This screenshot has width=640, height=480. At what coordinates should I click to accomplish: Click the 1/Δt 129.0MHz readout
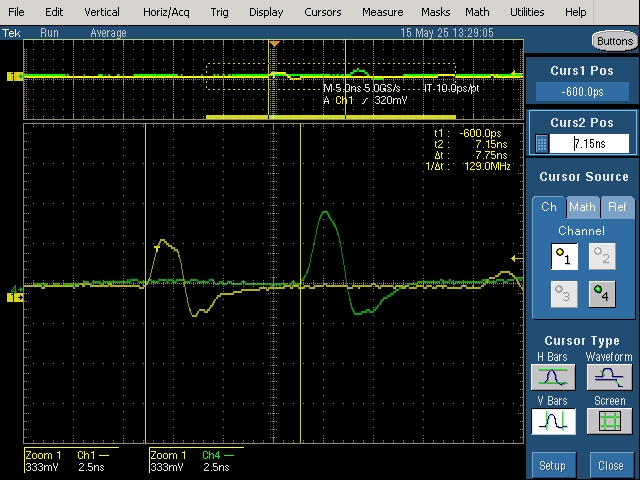pyautogui.click(x=468, y=166)
